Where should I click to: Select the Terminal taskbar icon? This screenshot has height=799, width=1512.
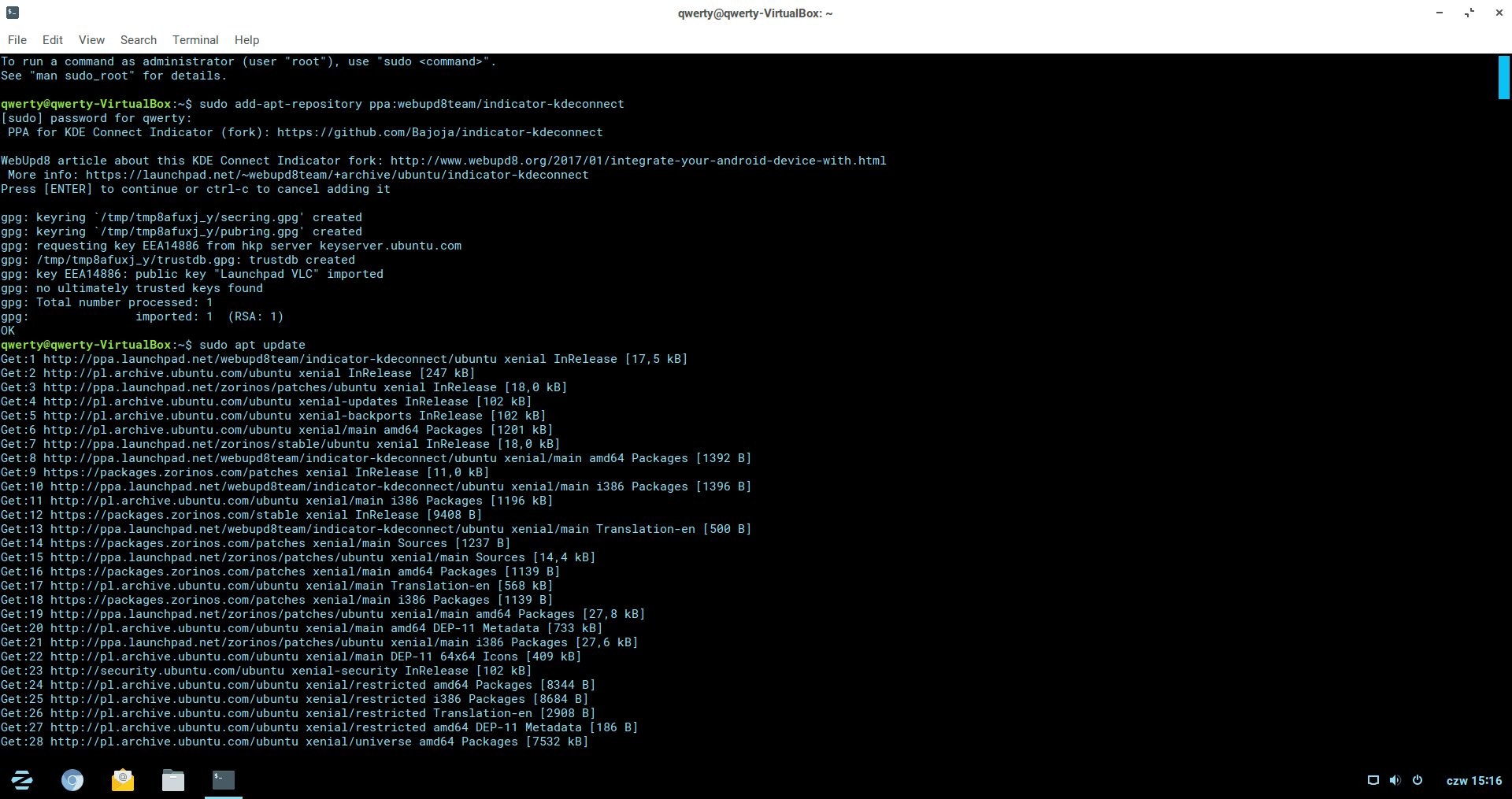tap(224, 780)
